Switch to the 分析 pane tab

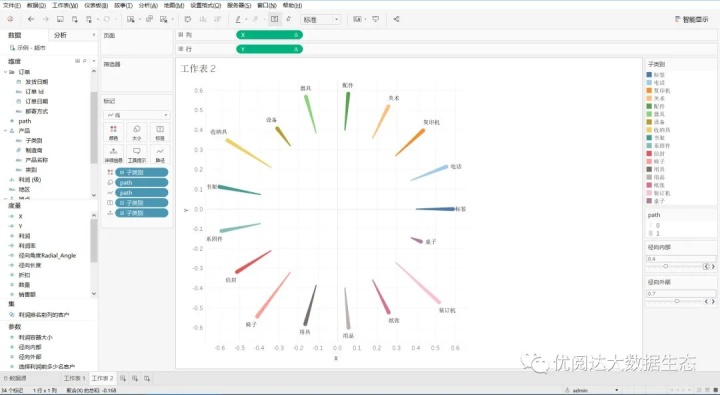[60, 35]
